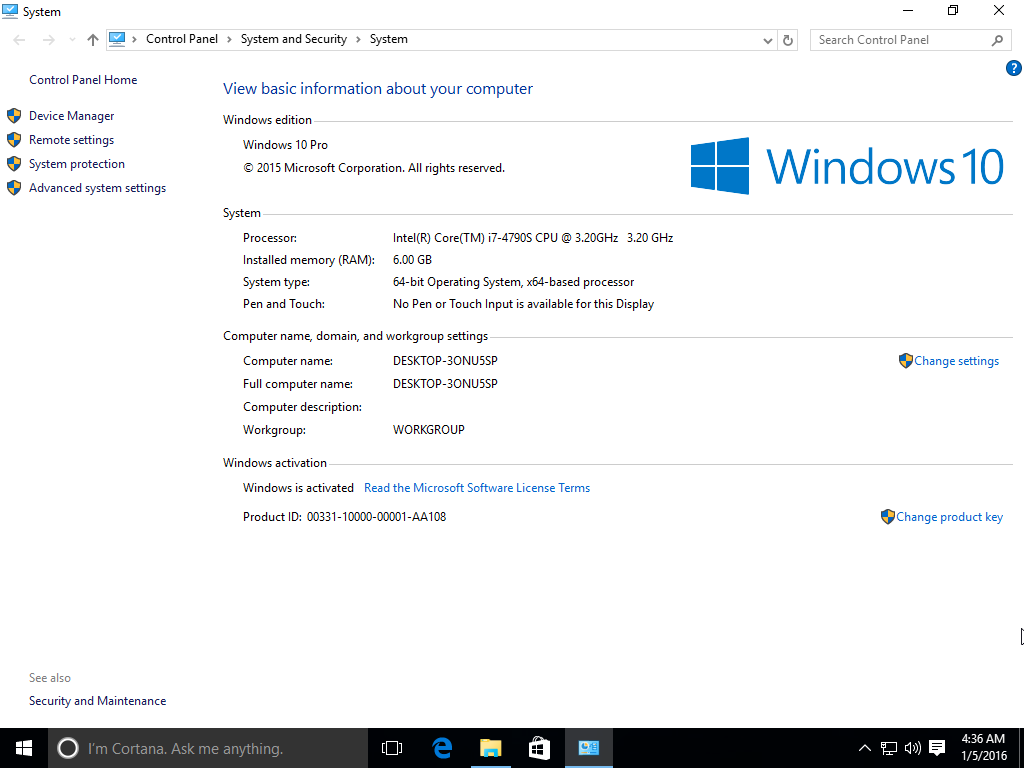Click the shield icon next to Change product key
Viewport: 1024px width, 768px height.
point(888,517)
